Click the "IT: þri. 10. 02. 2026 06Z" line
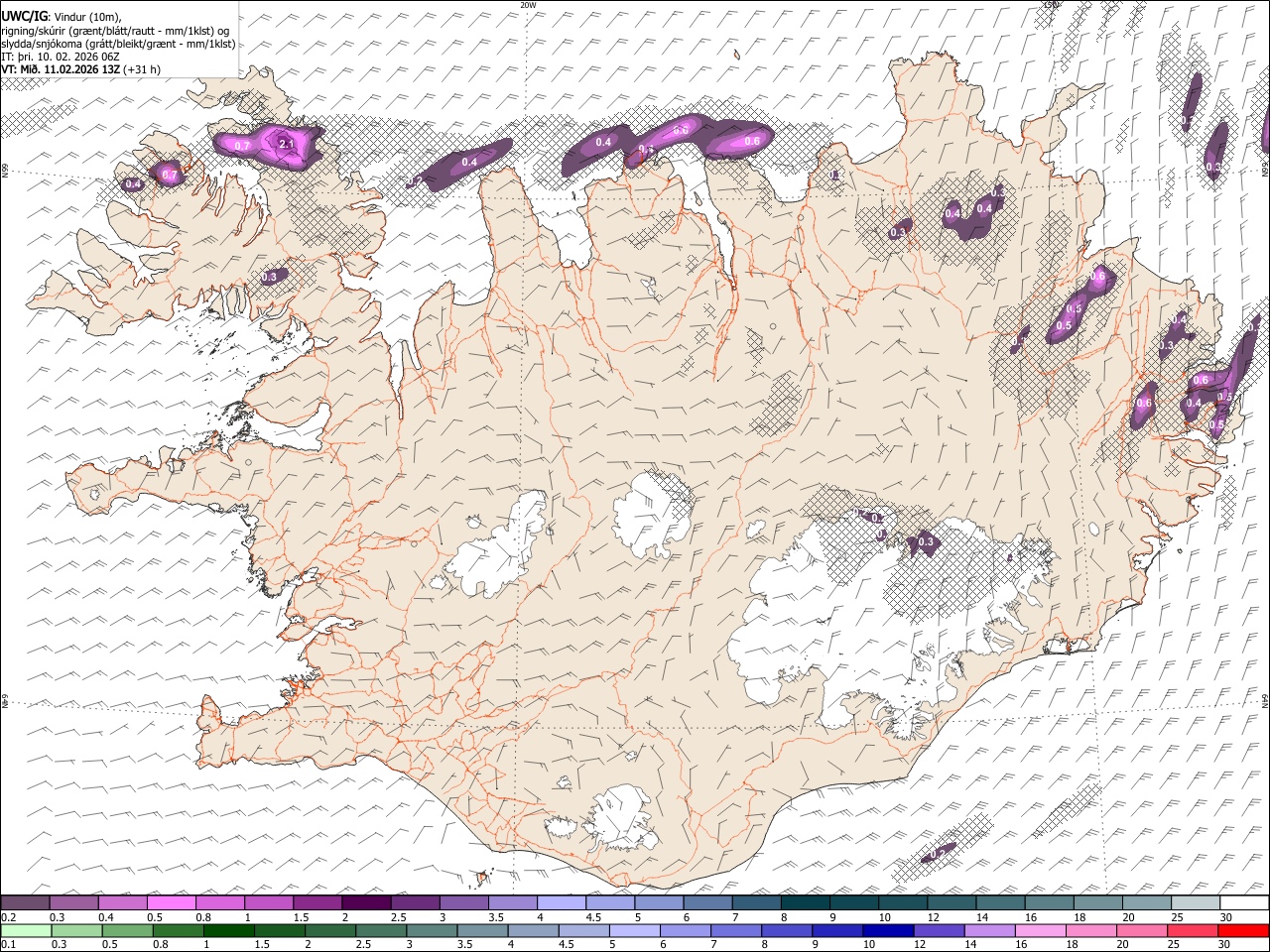Image resolution: width=1270 pixels, height=952 pixels. [62, 57]
